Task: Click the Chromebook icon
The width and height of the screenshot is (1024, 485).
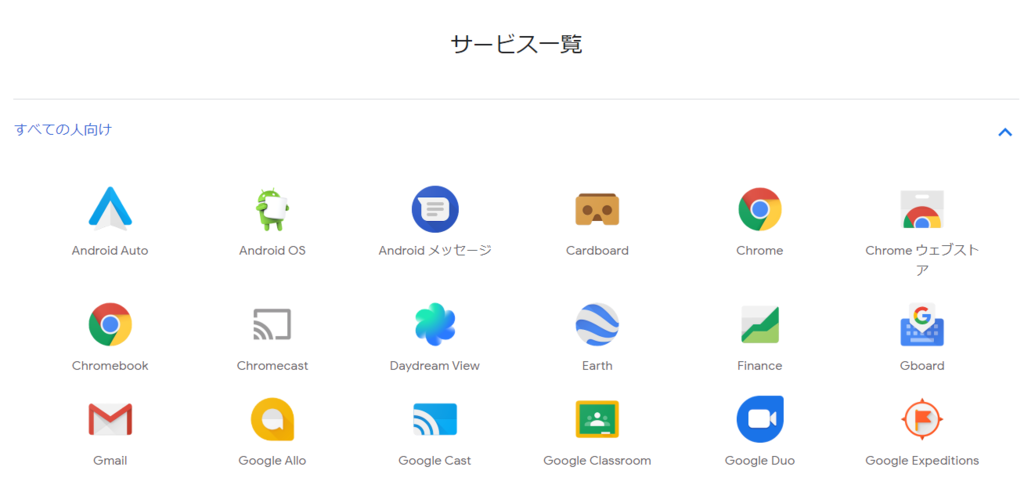Action: 110,324
